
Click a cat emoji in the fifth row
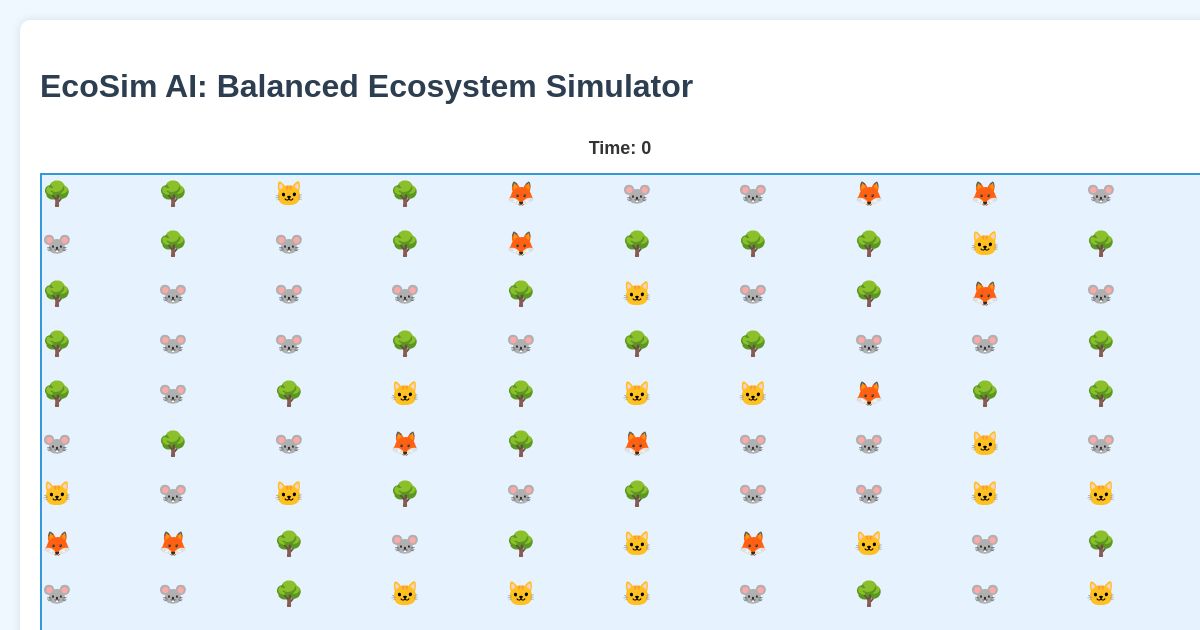[x=405, y=393]
